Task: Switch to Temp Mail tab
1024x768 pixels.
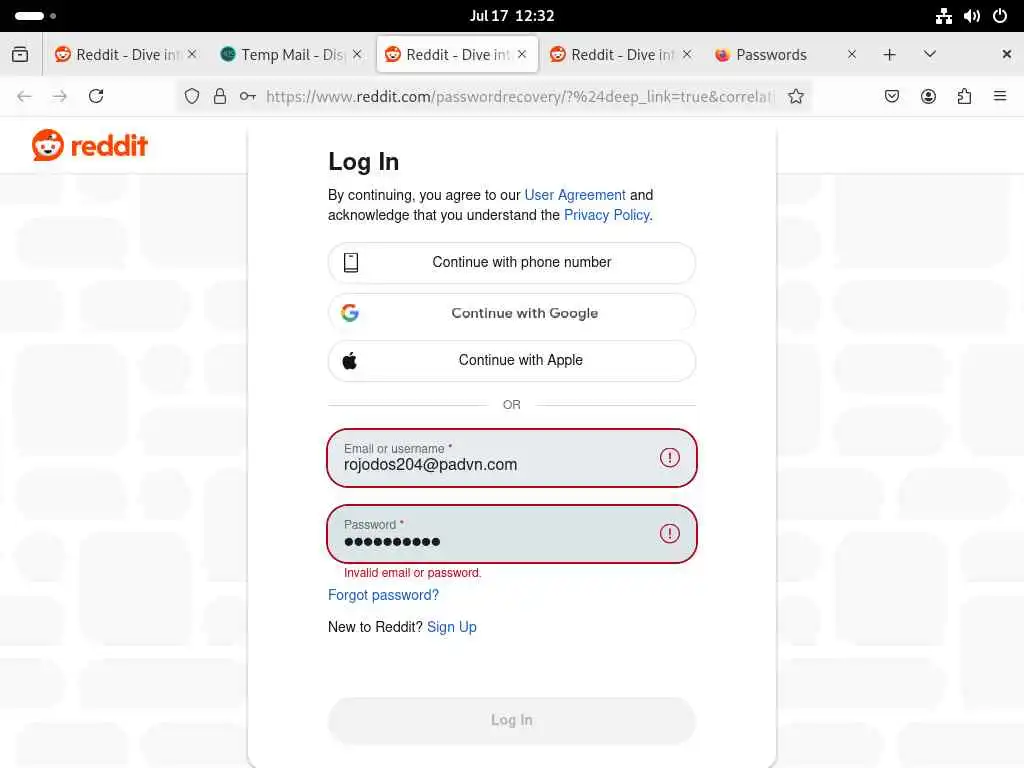Action: tap(291, 55)
